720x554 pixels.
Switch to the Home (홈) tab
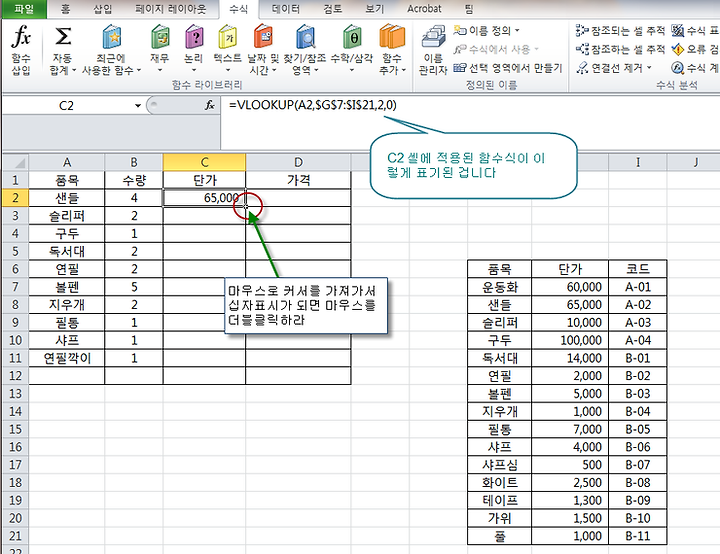pyautogui.click(x=66, y=9)
